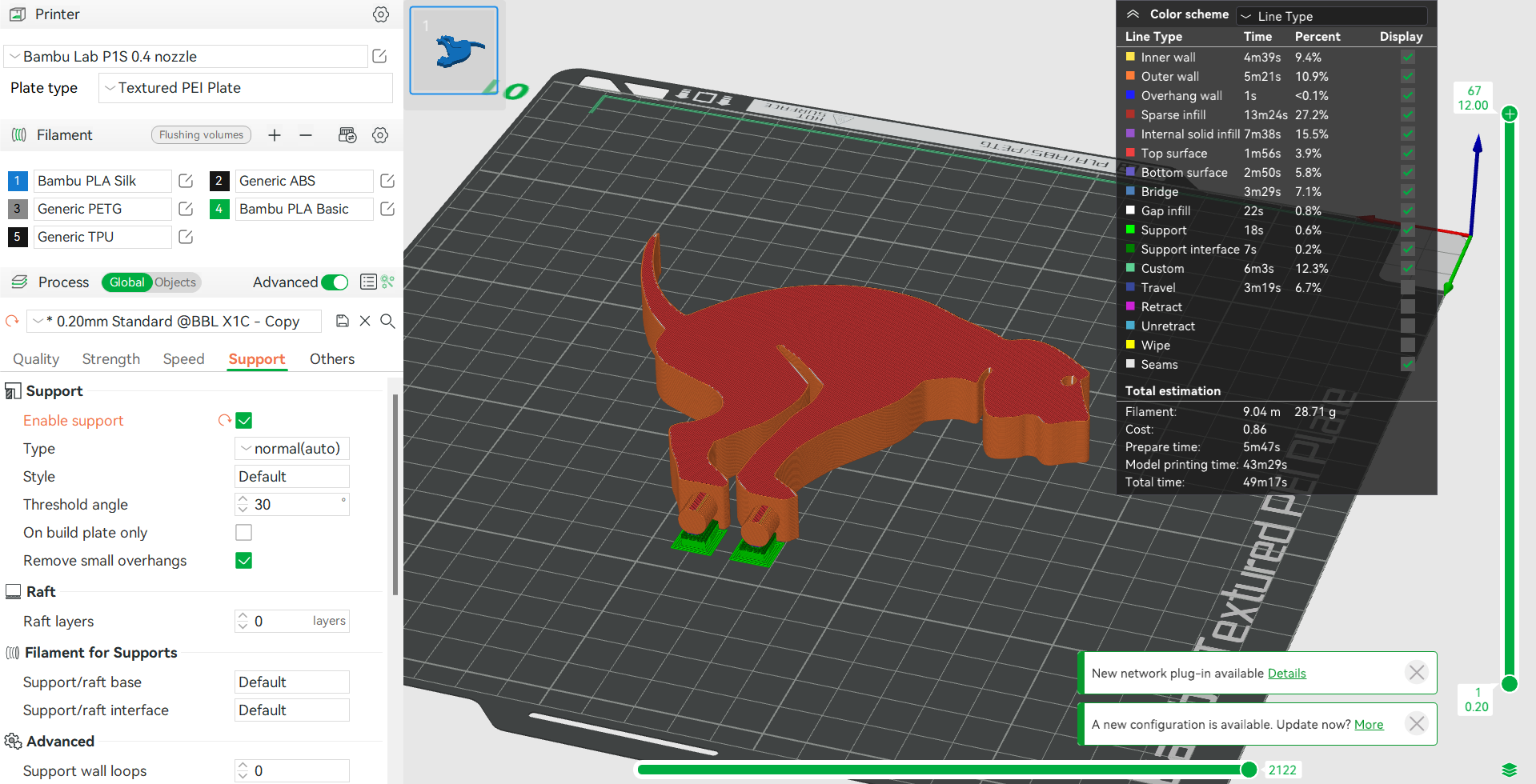Click the filament 4 green color swatch

[x=219, y=209]
